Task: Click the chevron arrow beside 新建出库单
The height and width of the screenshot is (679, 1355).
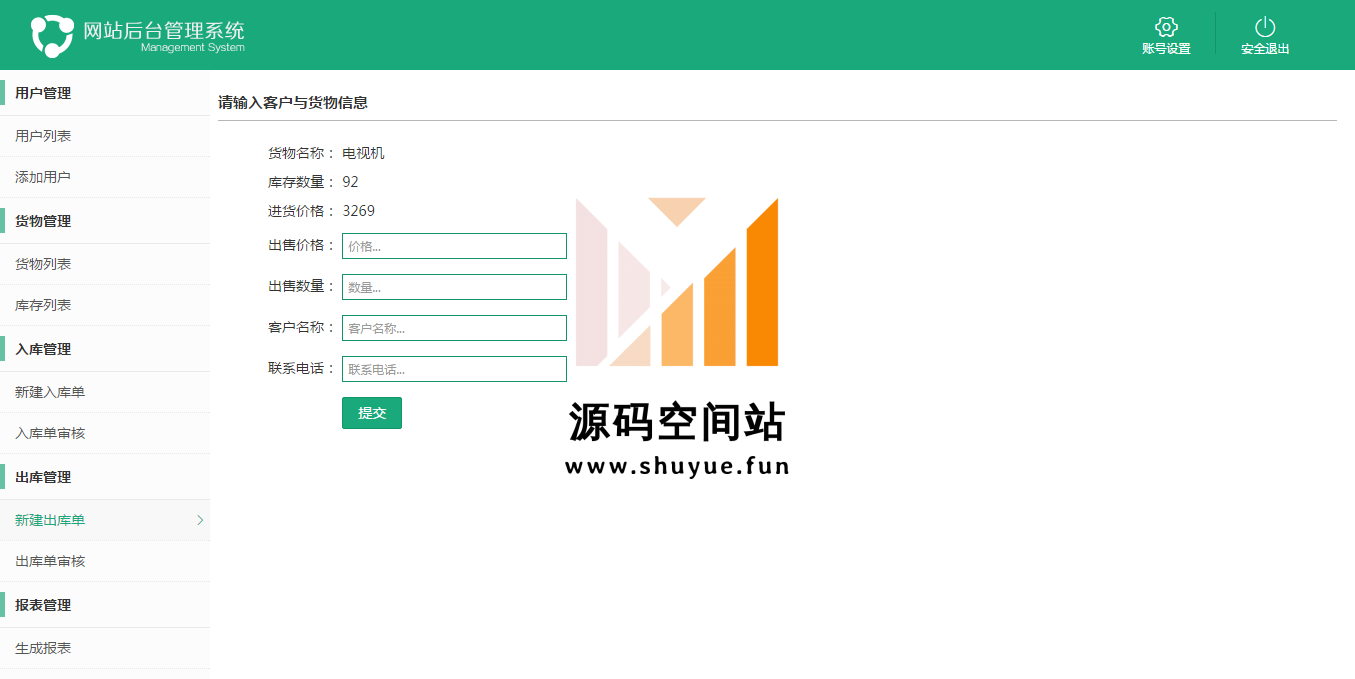Action: pyautogui.click(x=200, y=520)
